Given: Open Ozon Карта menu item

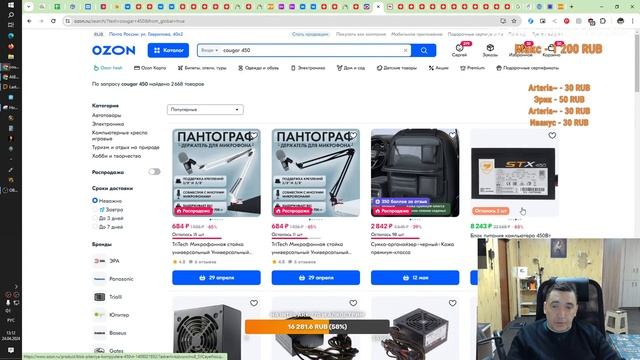Looking at the screenshot, I should click(x=150, y=68).
